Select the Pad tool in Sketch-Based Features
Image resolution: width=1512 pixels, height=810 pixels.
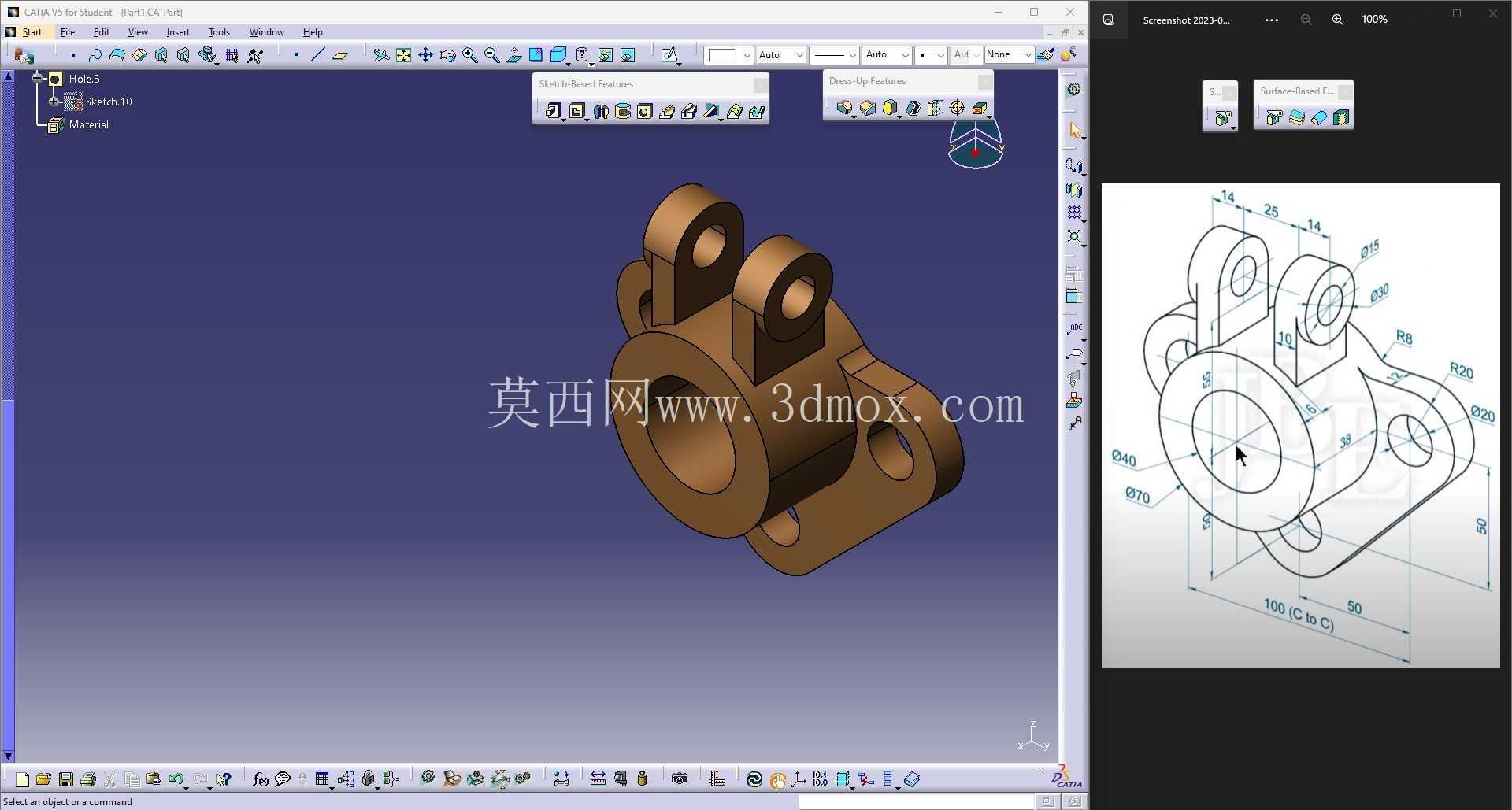tap(553, 111)
